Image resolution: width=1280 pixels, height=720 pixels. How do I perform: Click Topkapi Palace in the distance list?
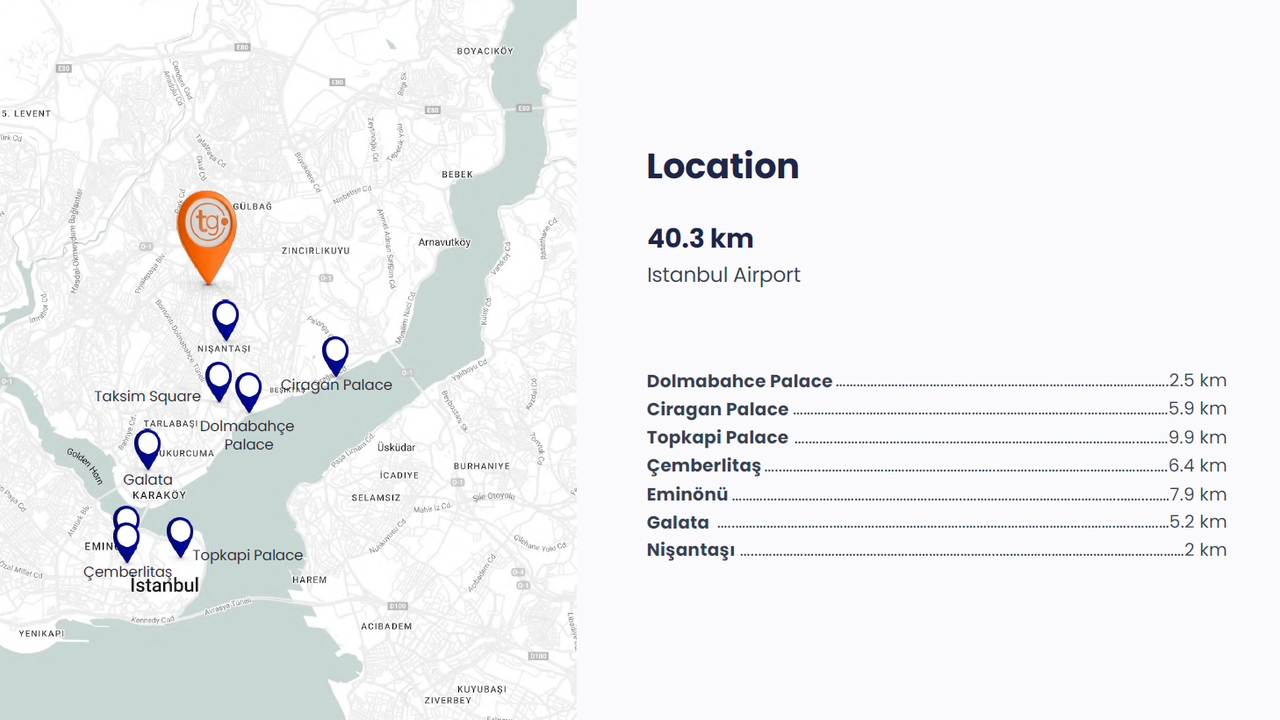pos(717,437)
